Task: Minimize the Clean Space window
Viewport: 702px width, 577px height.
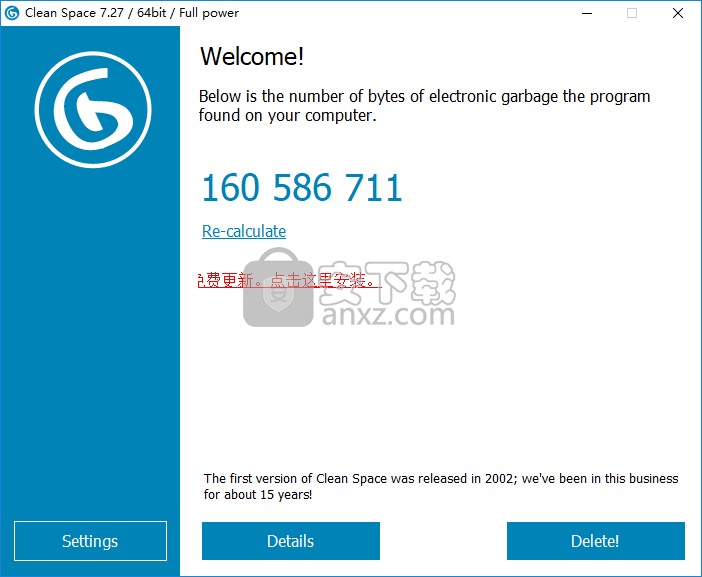Action: click(x=587, y=13)
